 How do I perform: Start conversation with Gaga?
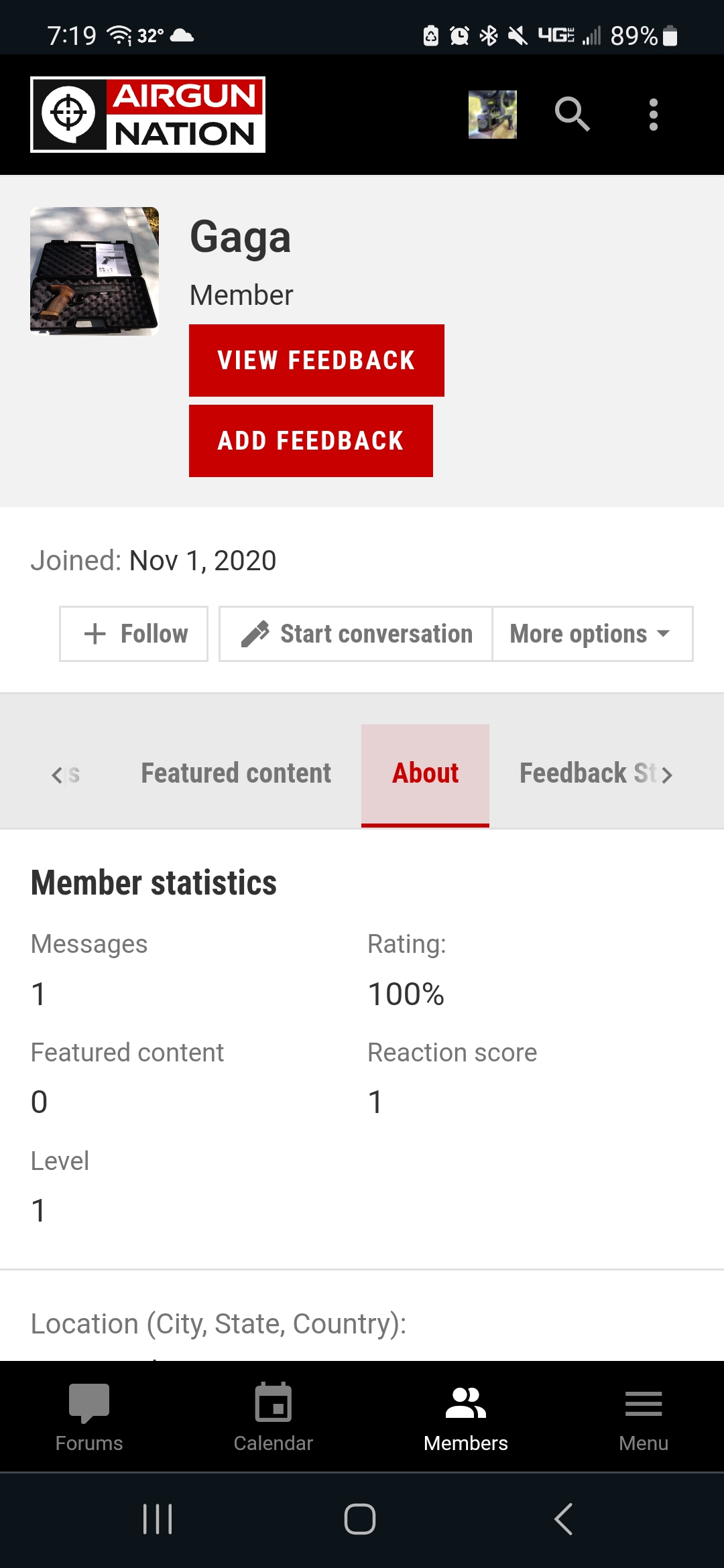pos(356,634)
